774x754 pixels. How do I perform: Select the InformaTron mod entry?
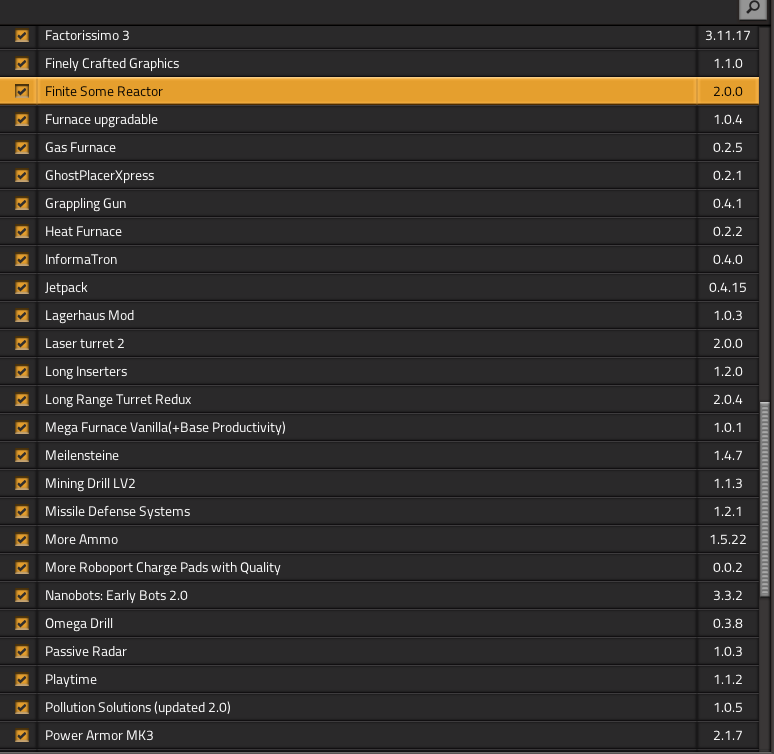coord(81,260)
